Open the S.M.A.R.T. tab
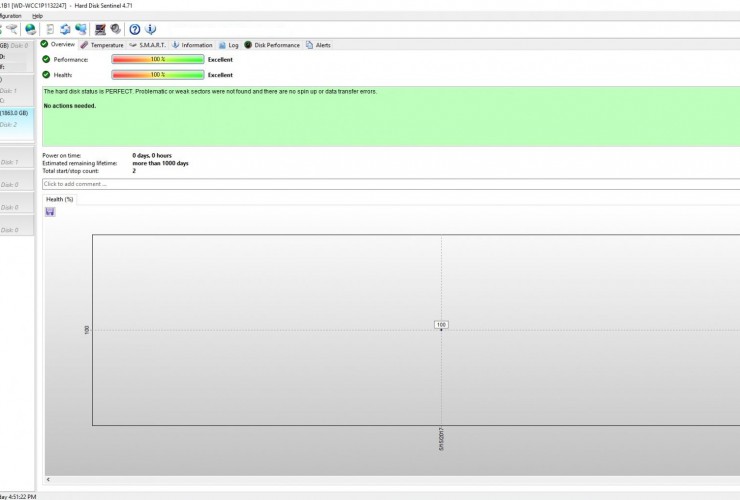This screenshot has height=500, width=740. [x=148, y=45]
